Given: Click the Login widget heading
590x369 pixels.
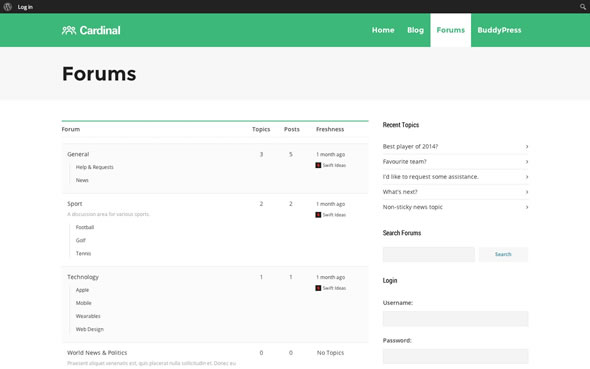Looking at the screenshot, I should pyautogui.click(x=390, y=281).
